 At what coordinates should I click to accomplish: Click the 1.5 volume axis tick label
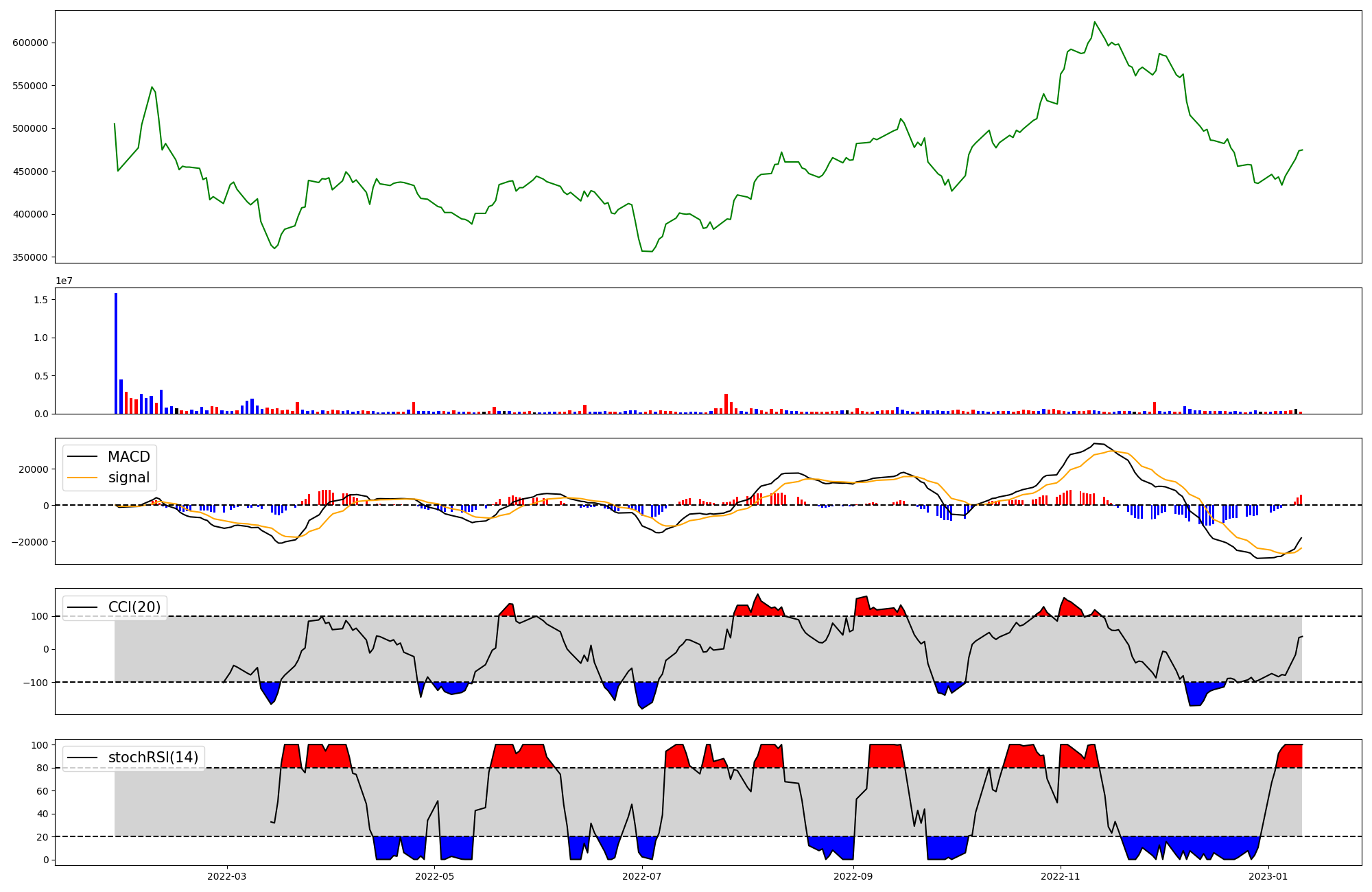[x=40, y=300]
